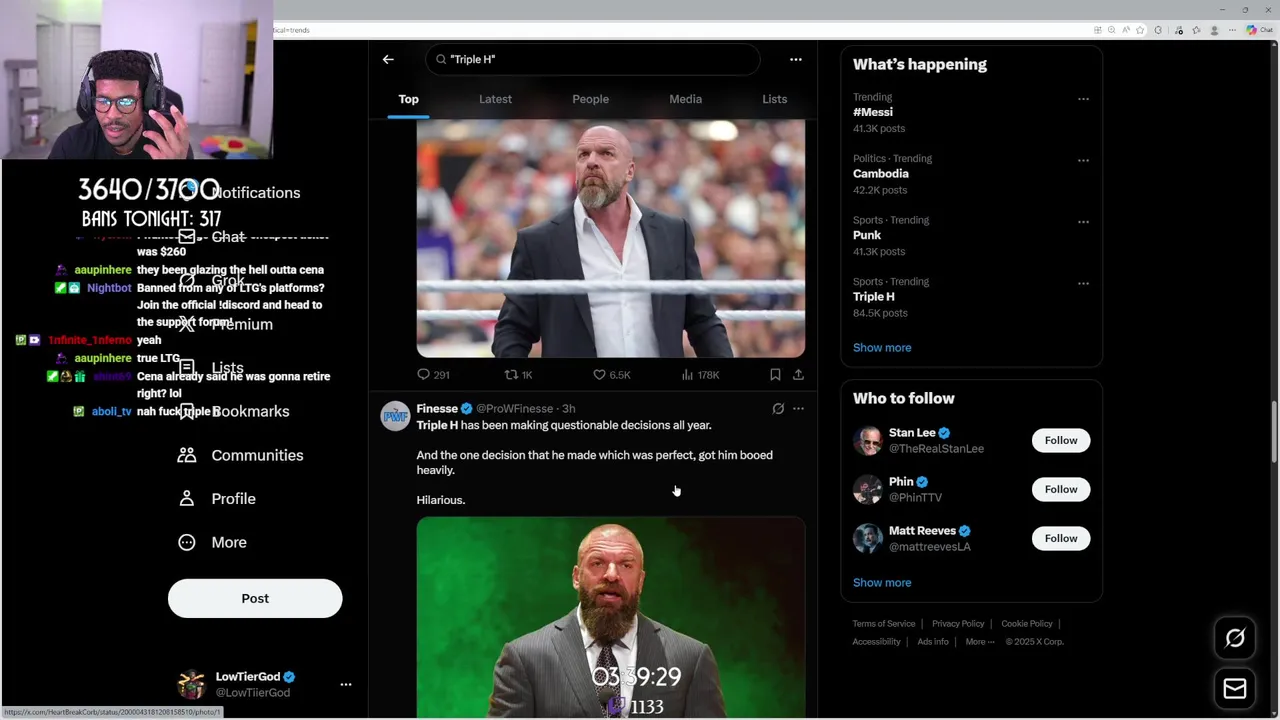Follow Matt Reeves
The image size is (1280, 720).
pos(1061,538)
